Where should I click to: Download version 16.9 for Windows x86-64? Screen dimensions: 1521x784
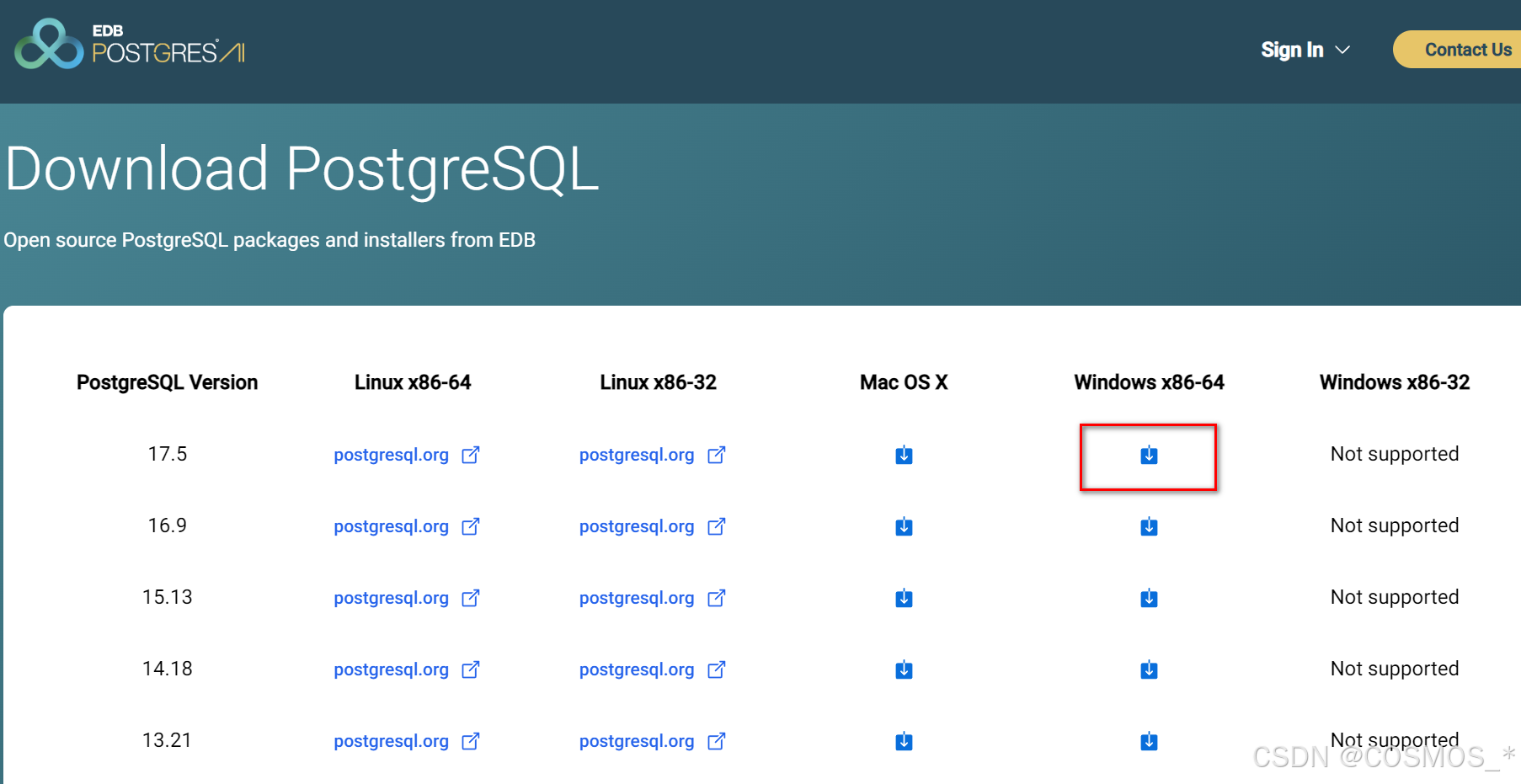[1149, 526]
